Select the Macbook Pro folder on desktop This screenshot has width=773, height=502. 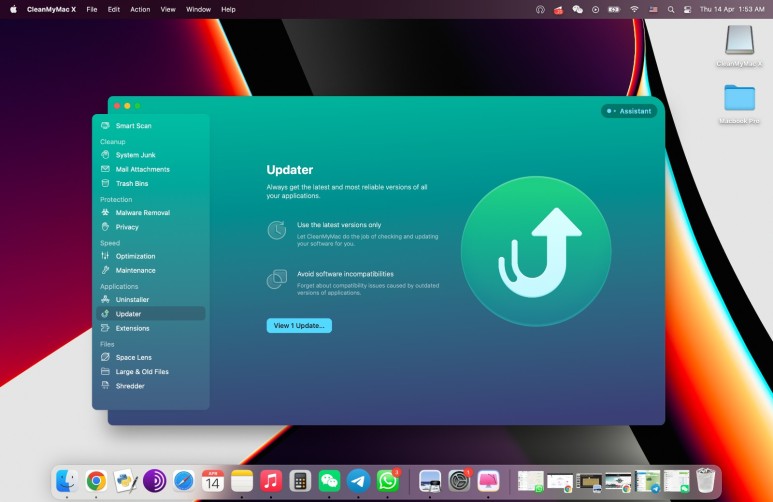click(x=739, y=103)
